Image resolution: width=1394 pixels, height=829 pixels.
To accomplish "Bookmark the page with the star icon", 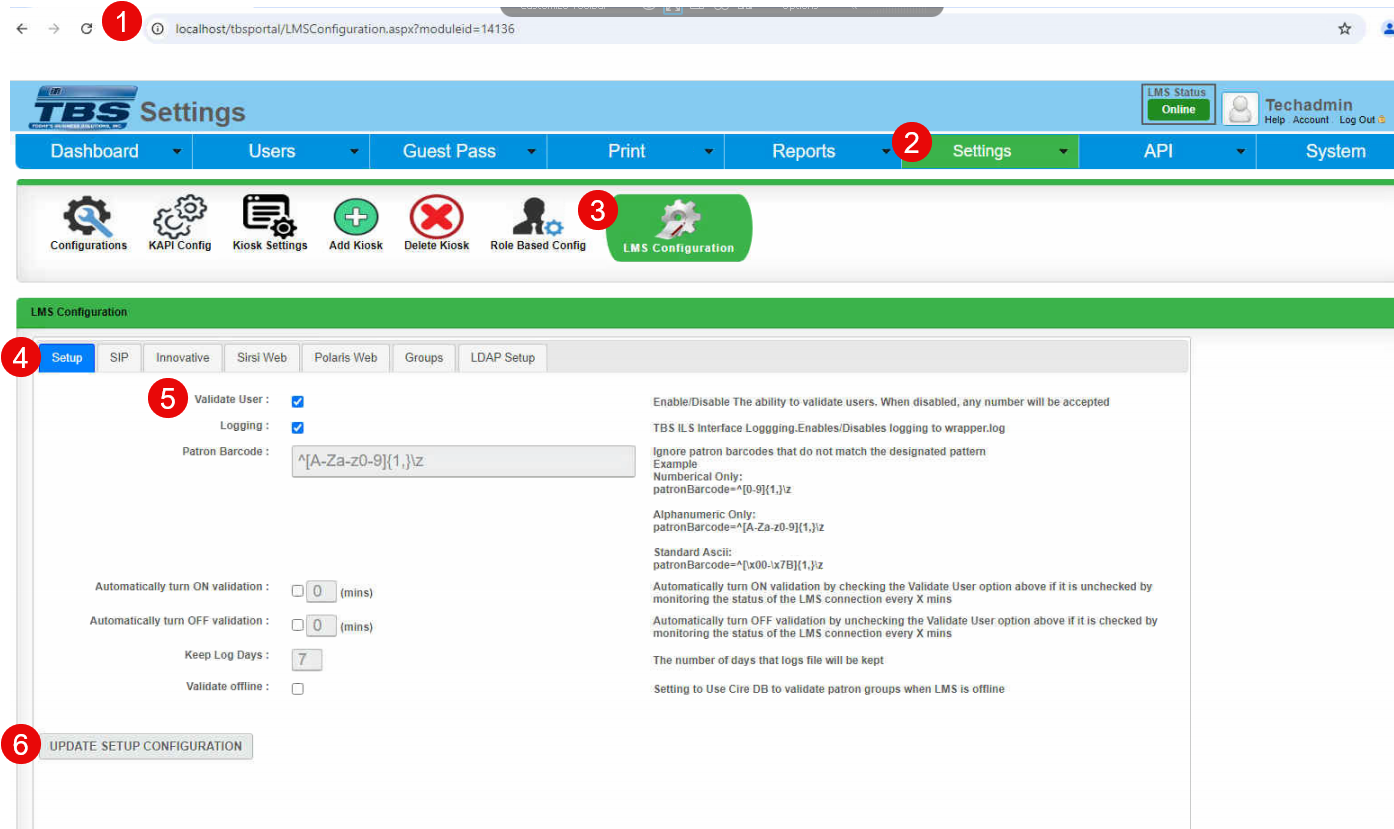I will [1345, 29].
